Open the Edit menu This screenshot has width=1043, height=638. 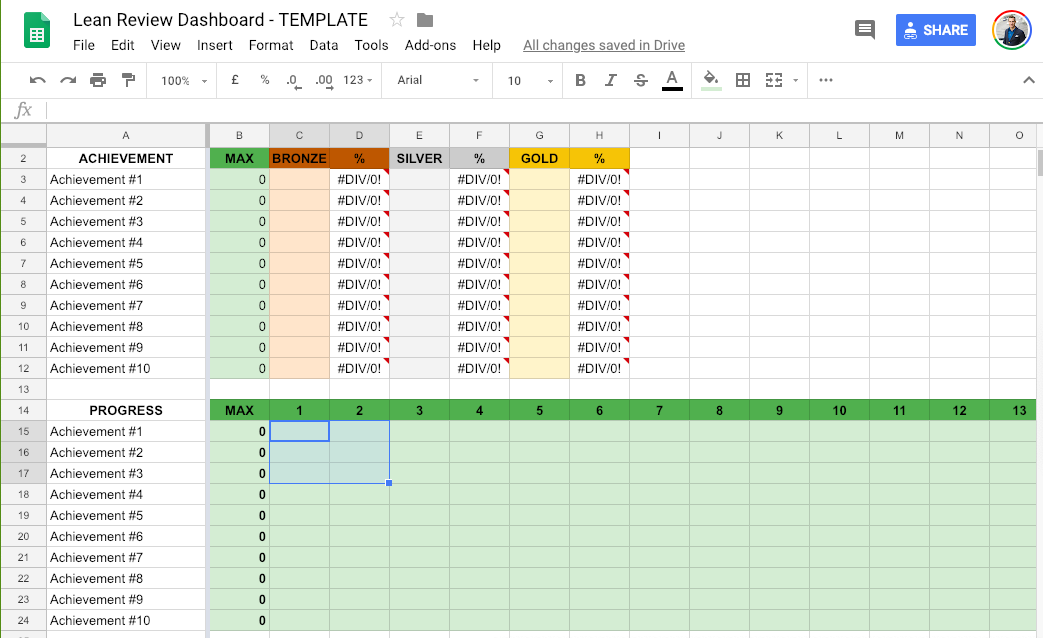(x=122, y=45)
